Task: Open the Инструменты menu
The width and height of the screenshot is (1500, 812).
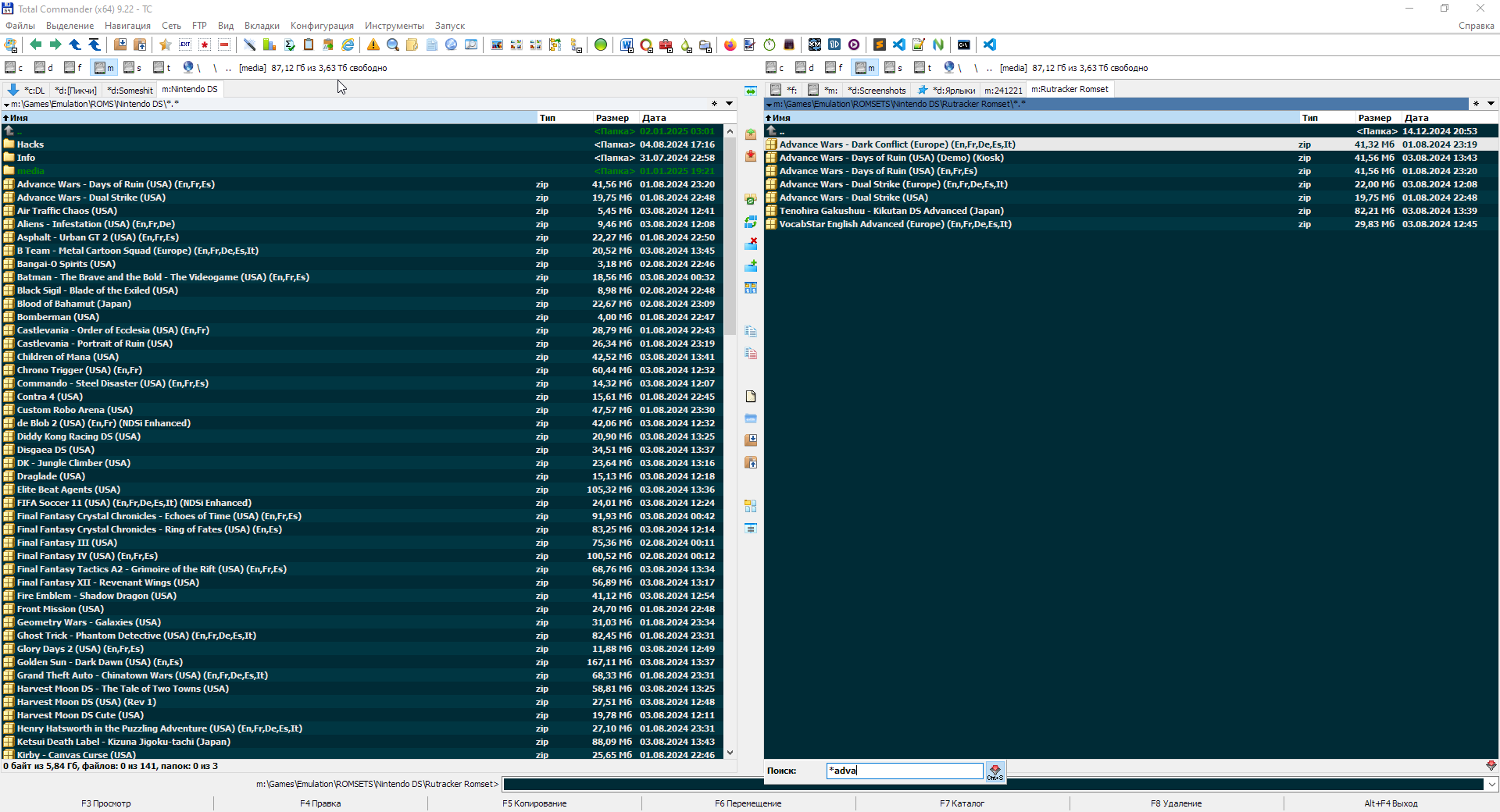Action: point(395,26)
